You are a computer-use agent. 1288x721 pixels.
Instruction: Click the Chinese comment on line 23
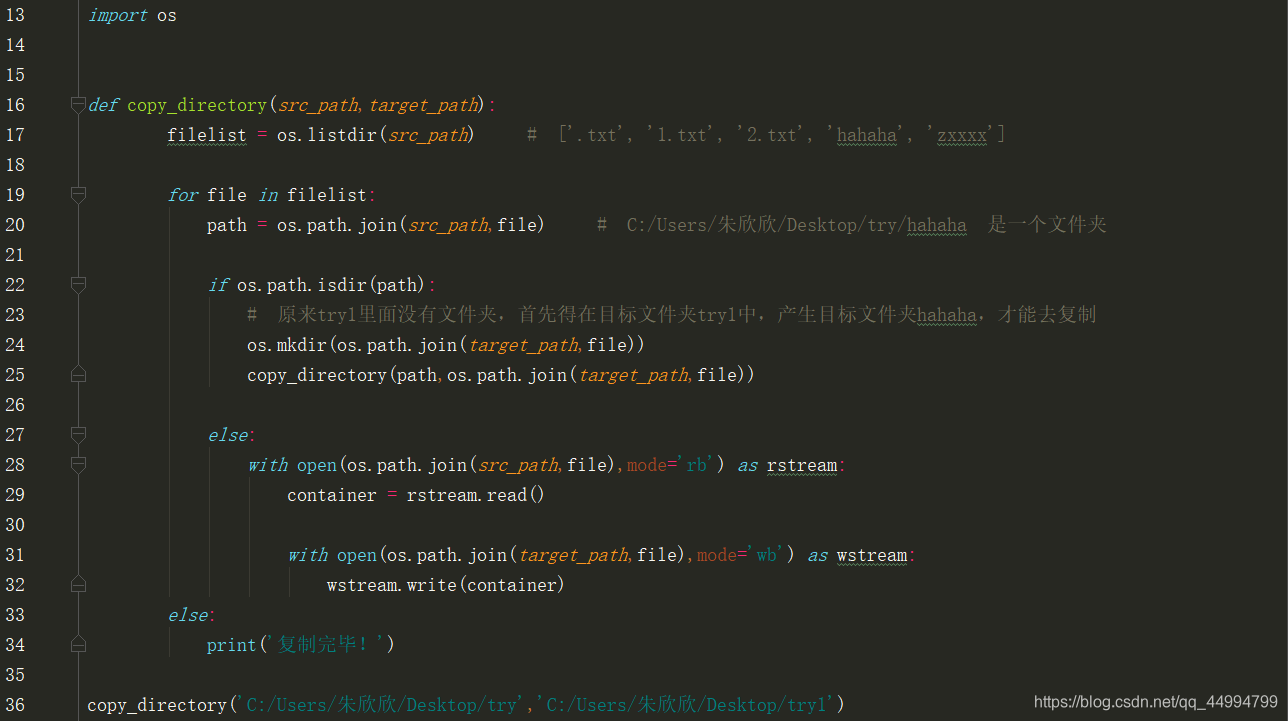tap(672, 315)
